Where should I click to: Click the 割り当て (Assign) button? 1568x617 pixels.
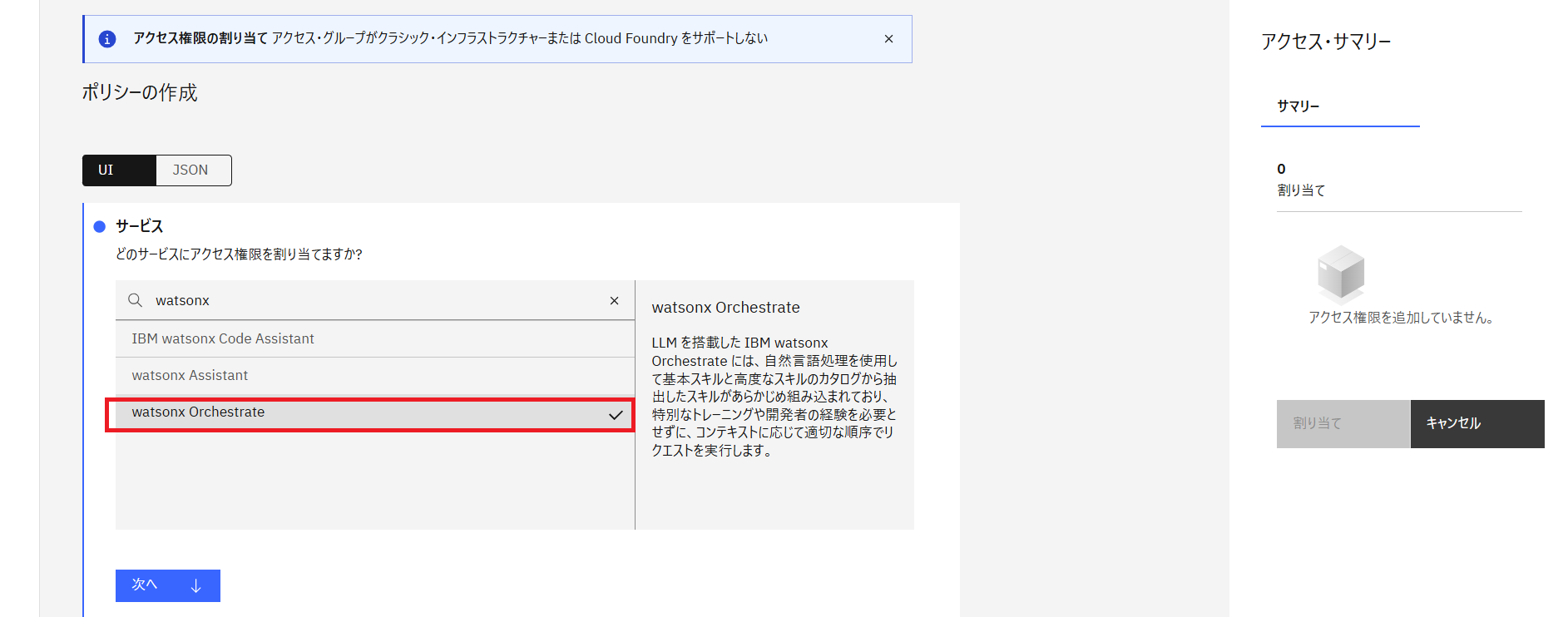coord(1343,424)
